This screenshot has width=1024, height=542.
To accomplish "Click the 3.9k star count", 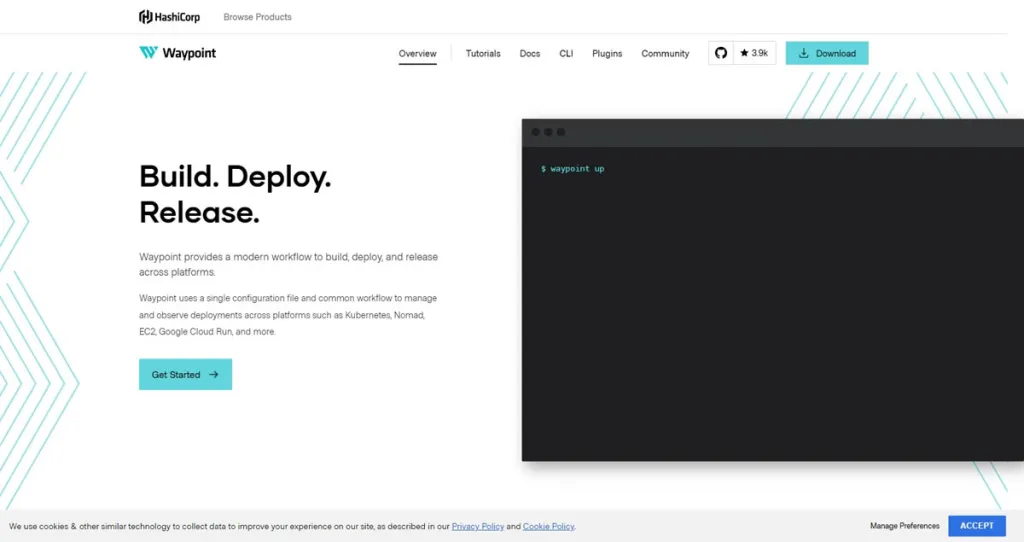I will [x=754, y=53].
